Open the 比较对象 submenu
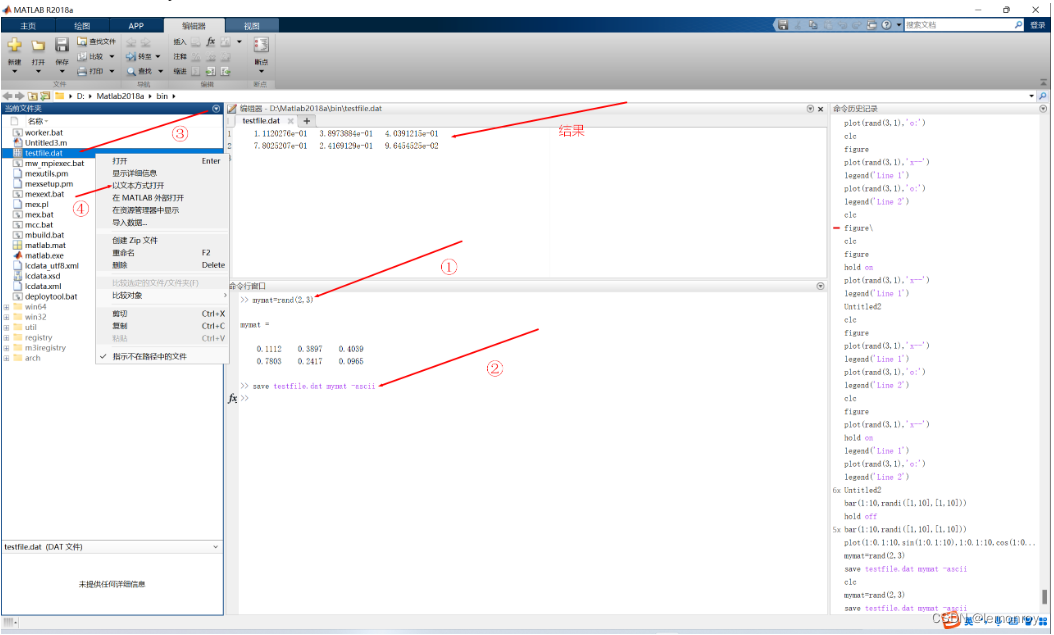 [163, 296]
